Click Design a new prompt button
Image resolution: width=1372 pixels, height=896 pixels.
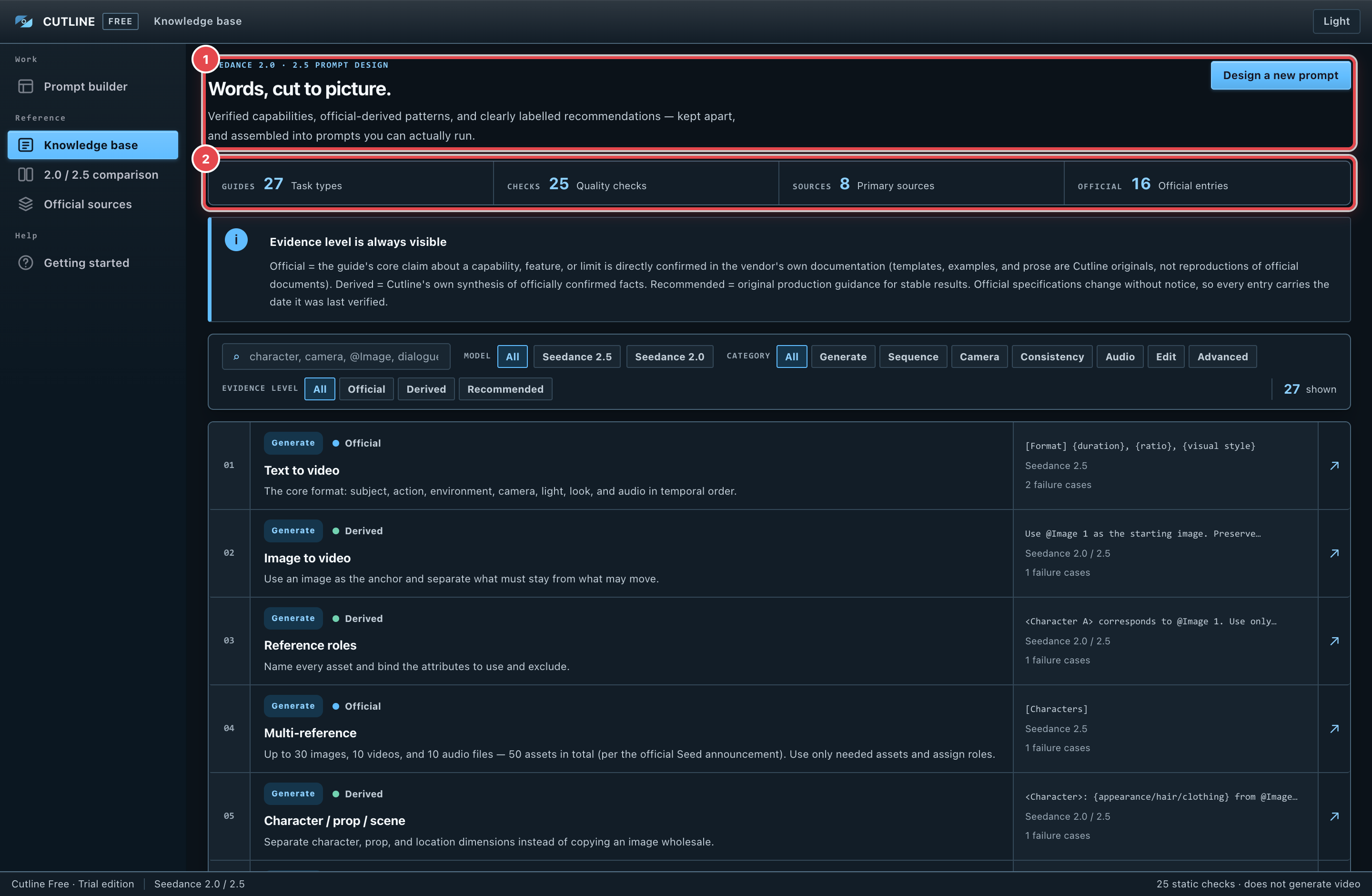[1281, 75]
